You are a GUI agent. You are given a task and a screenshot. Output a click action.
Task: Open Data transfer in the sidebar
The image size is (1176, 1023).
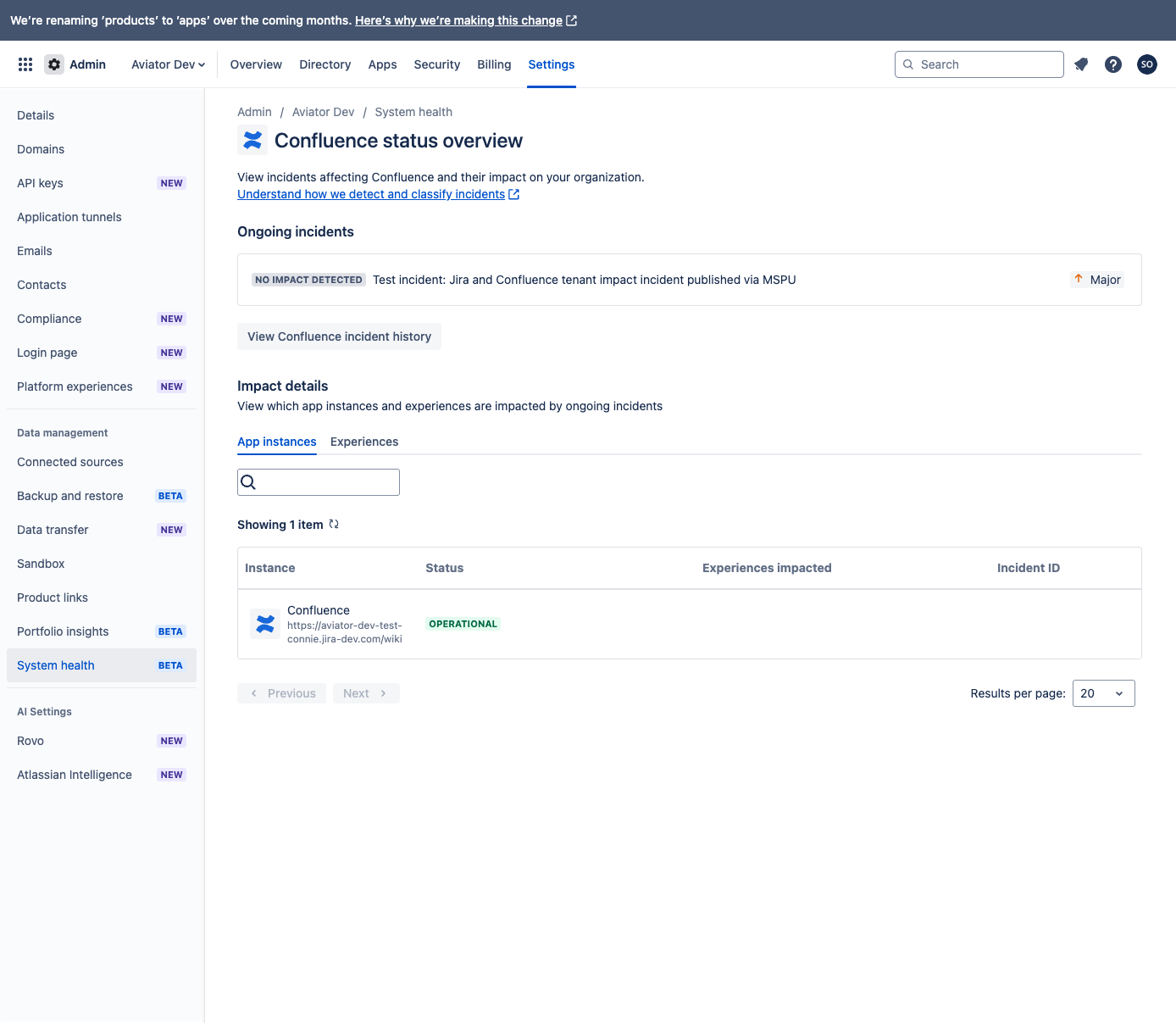(x=102, y=530)
